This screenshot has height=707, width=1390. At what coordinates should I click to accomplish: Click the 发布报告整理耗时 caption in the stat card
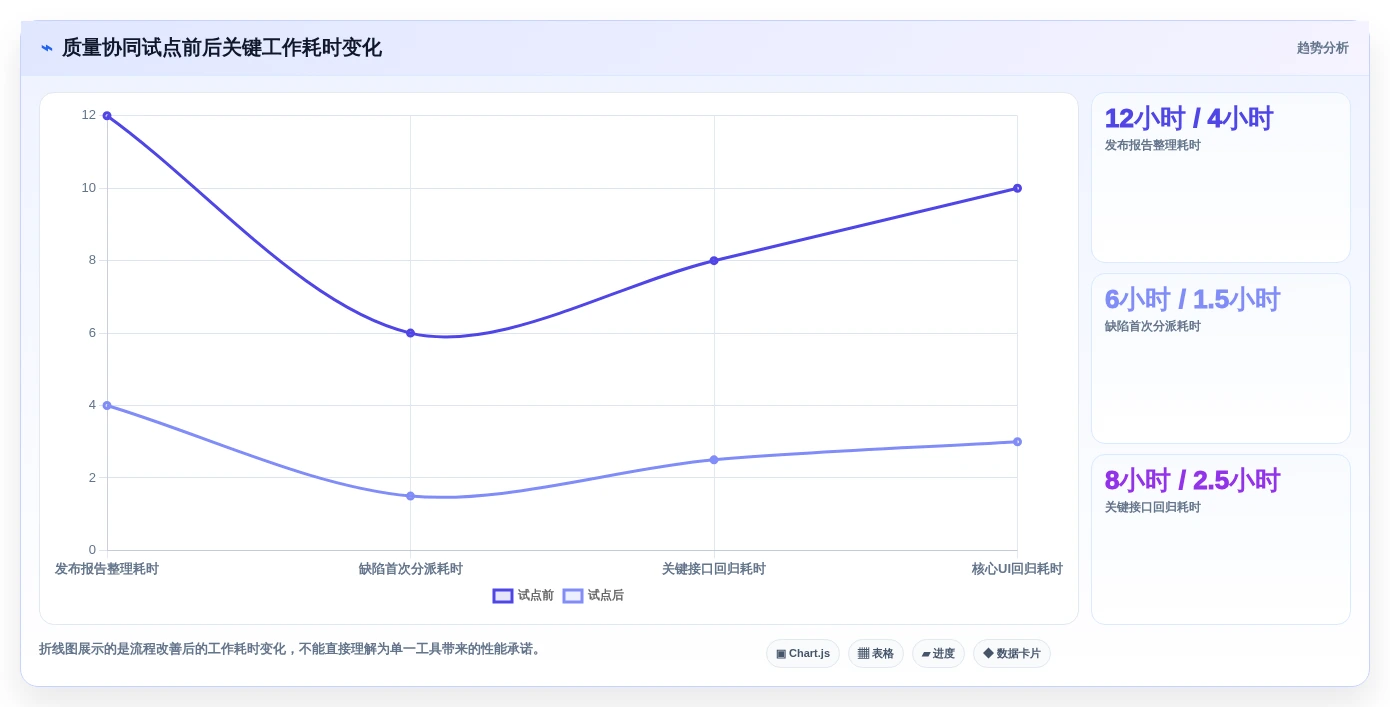1152,145
